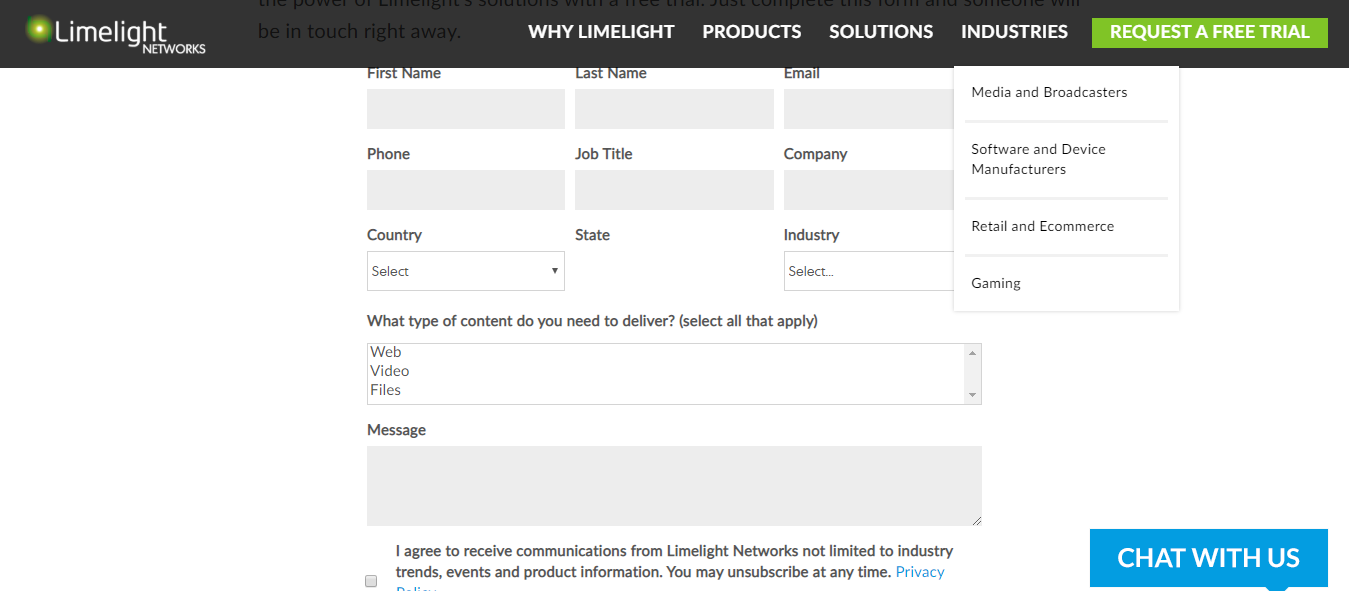1349x591 pixels.
Task: Select Retail and Ecommerce option
Action: coord(1042,226)
